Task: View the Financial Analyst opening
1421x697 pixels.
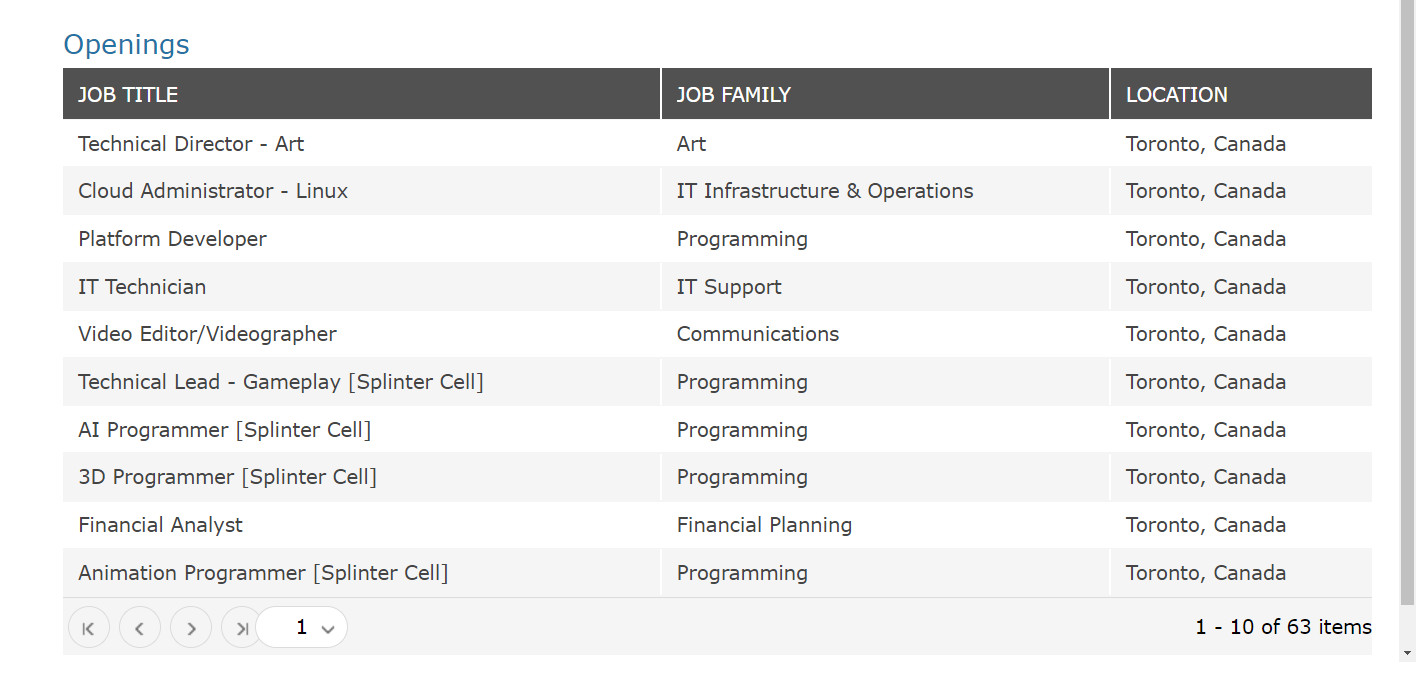Action: coord(160,525)
